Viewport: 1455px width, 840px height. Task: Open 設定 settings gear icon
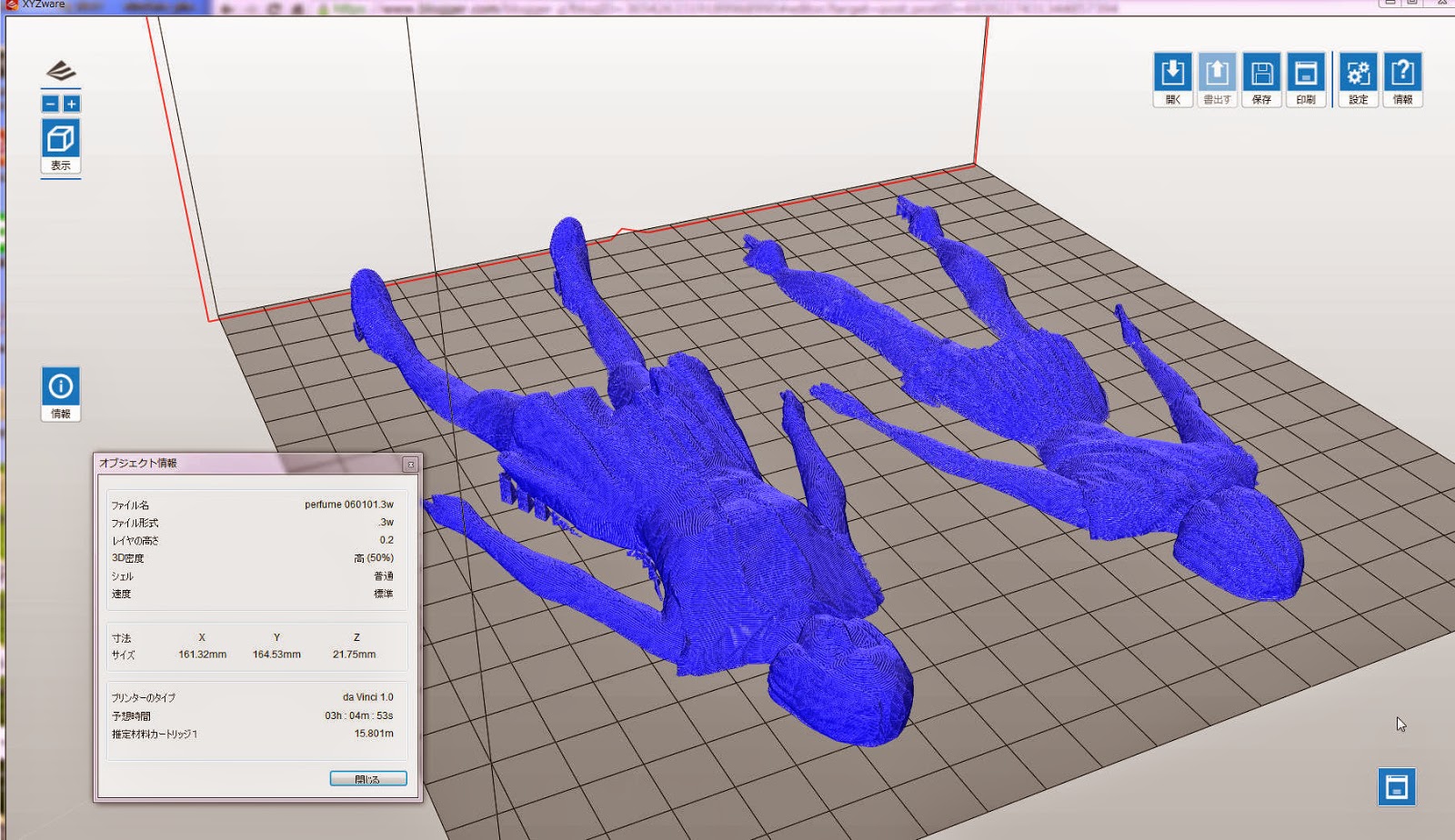pos(1359,79)
